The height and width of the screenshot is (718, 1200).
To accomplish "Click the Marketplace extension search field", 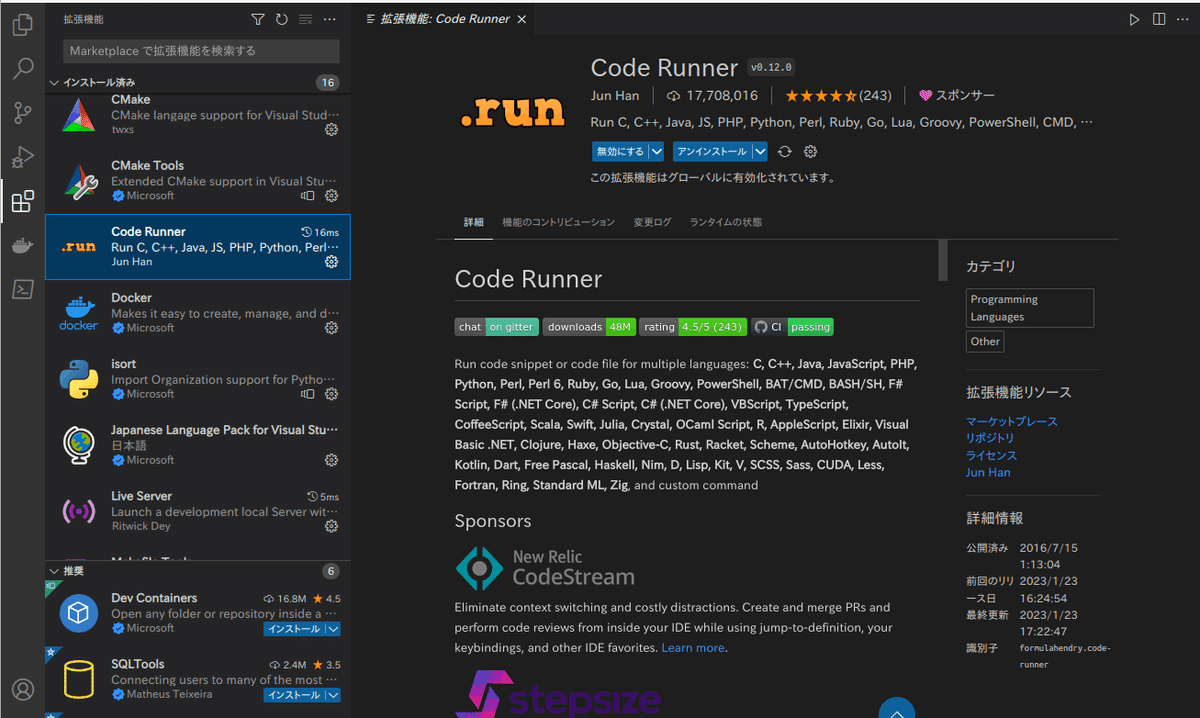I will (x=201, y=51).
